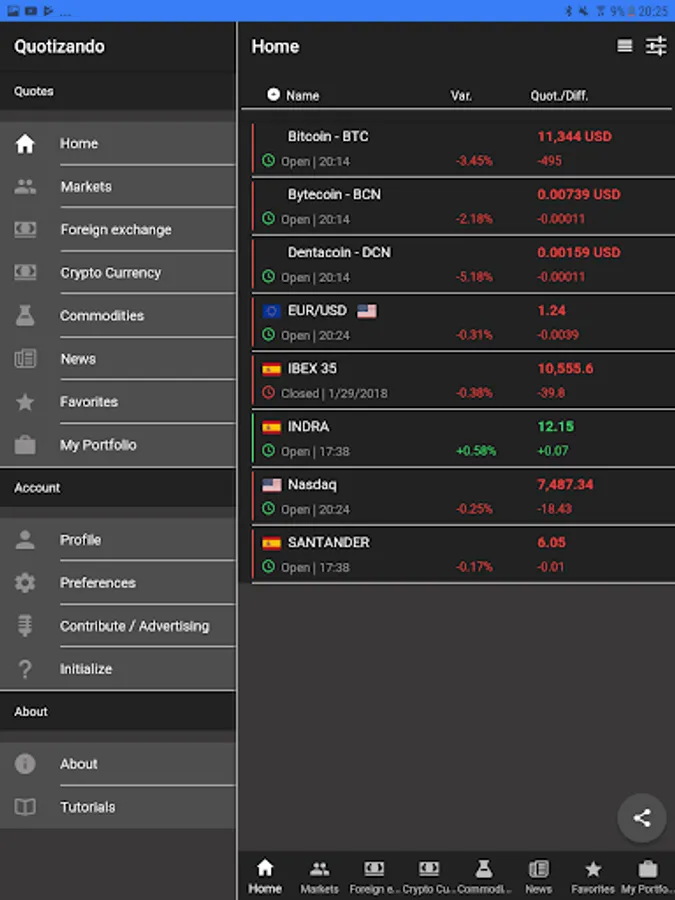The image size is (675, 900).
Task: Open the Preferences gear icon
Action: coord(25,583)
